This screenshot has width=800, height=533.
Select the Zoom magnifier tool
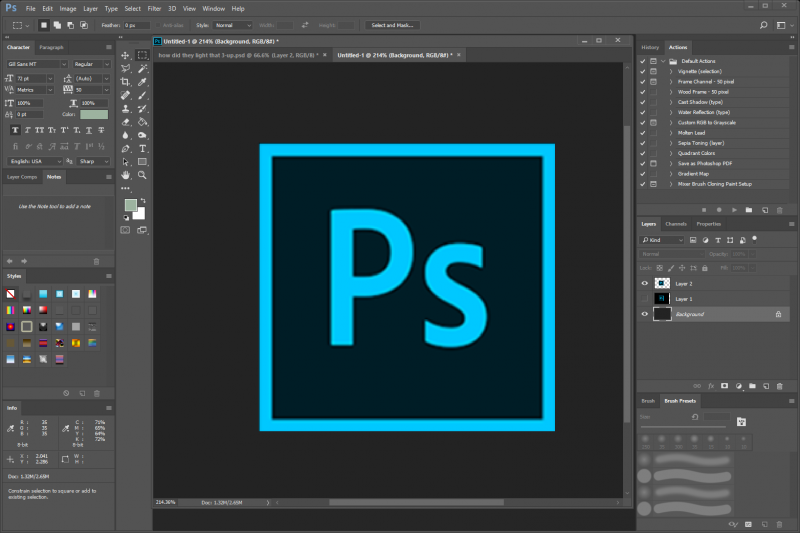(143, 174)
